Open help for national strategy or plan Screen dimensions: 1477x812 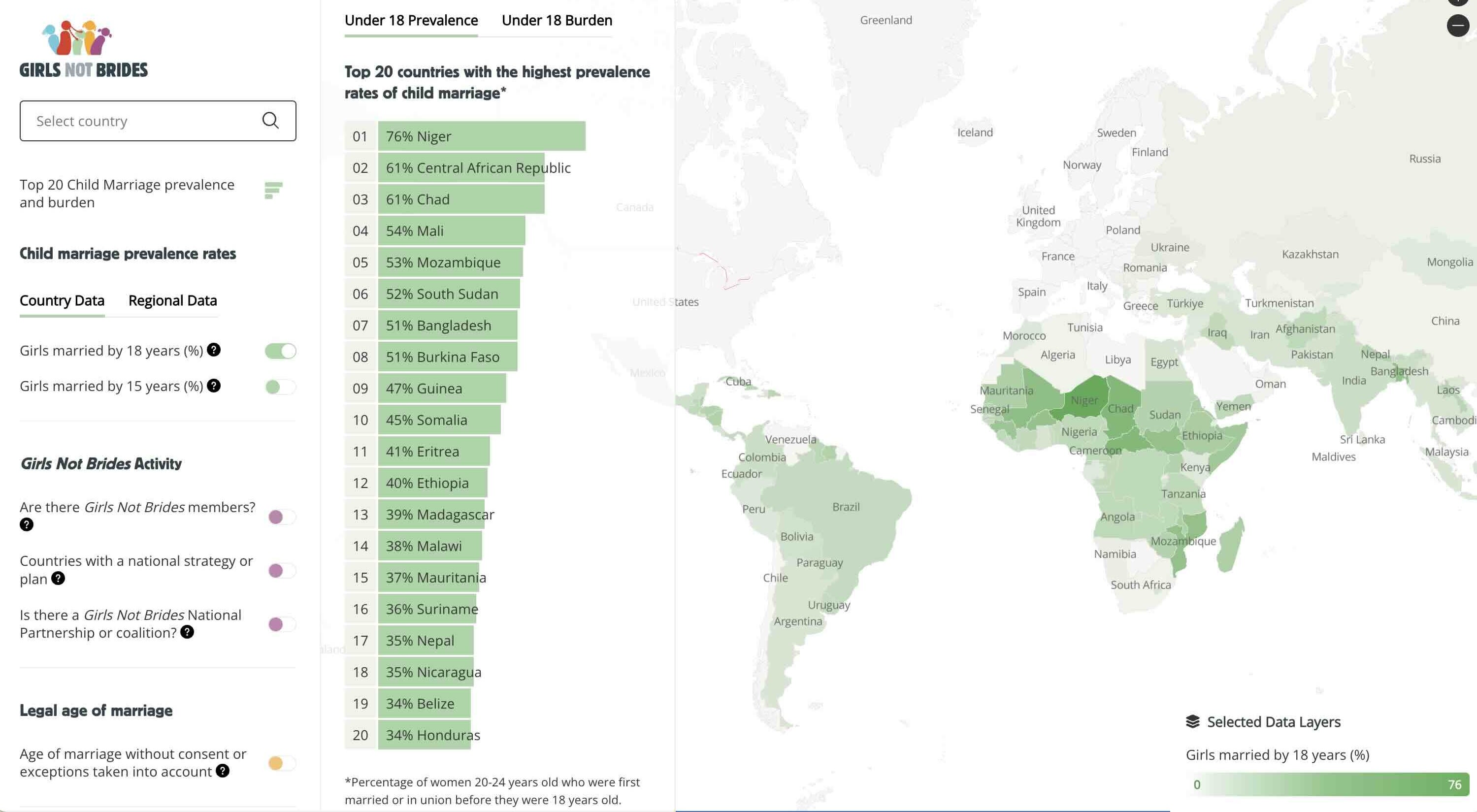[x=58, y=578]
